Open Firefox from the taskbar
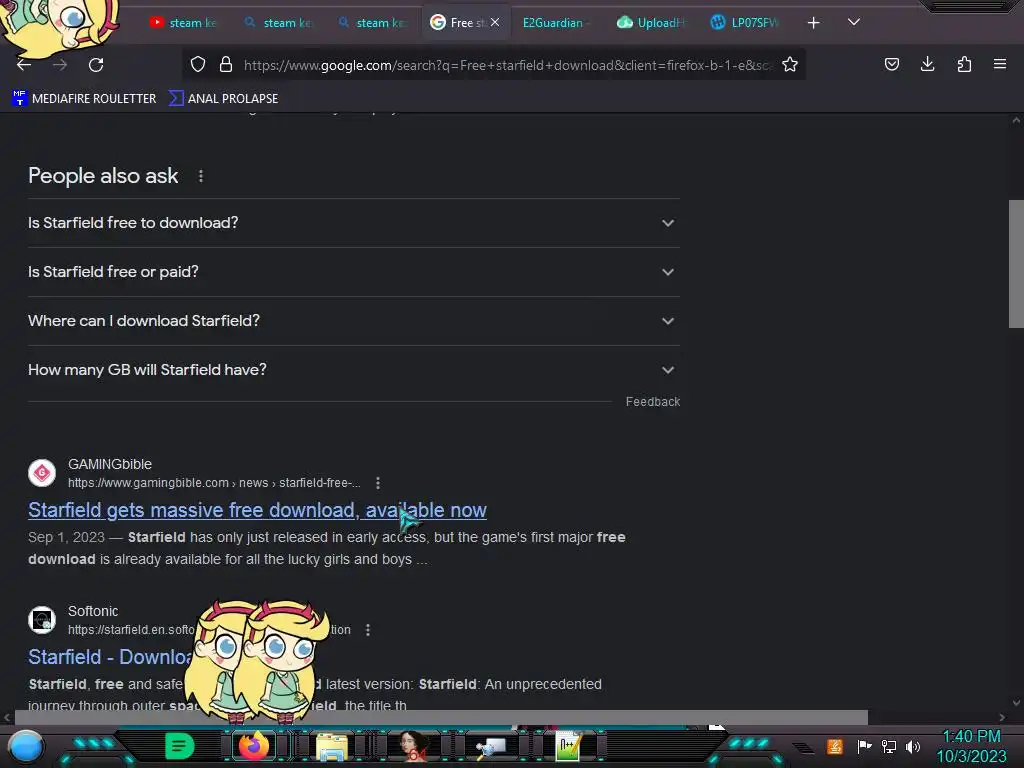Viewport: 1024px width, 768px height. [x=254, y=746]
